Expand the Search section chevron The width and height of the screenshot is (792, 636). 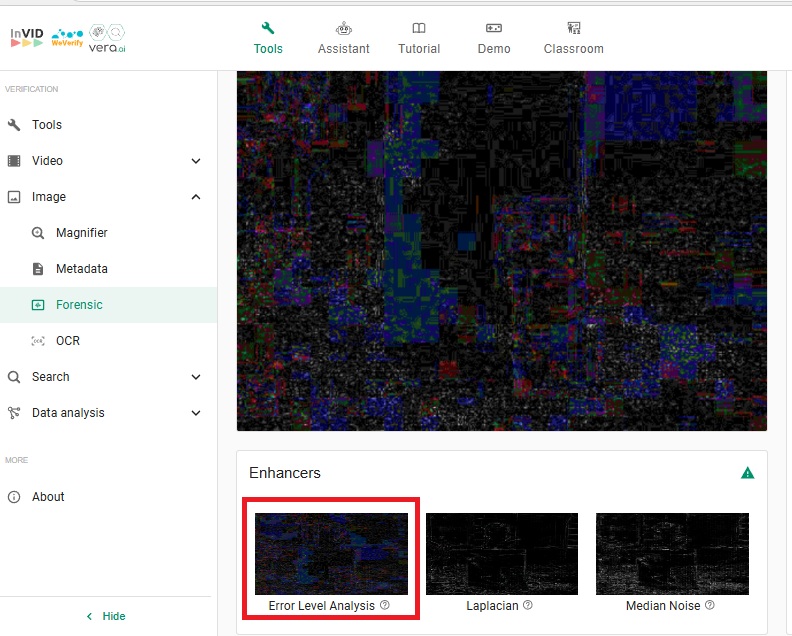pyautogui.click(x=196, y=377)
